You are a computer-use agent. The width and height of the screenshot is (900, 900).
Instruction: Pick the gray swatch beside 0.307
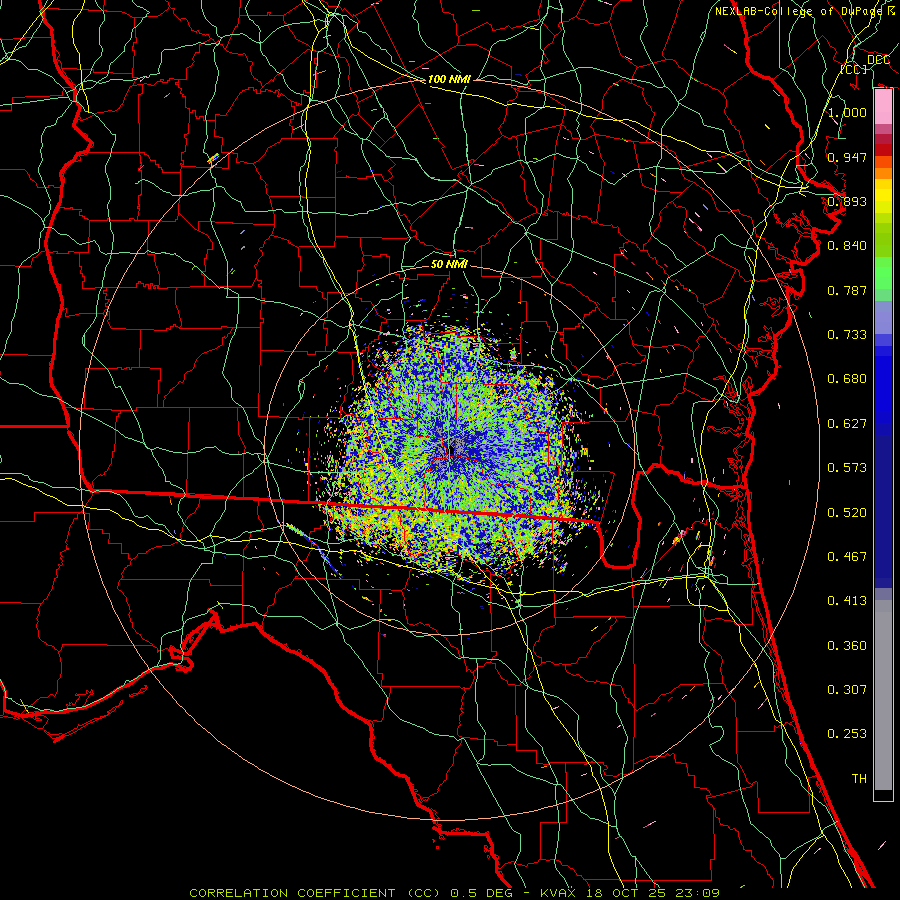pos(883,695)
